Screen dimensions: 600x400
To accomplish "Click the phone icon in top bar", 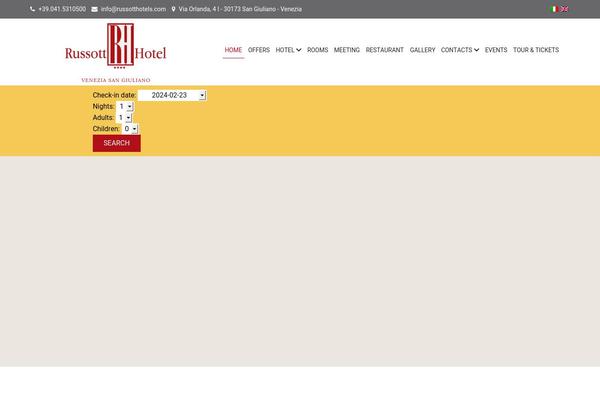I will coord(33,9).
